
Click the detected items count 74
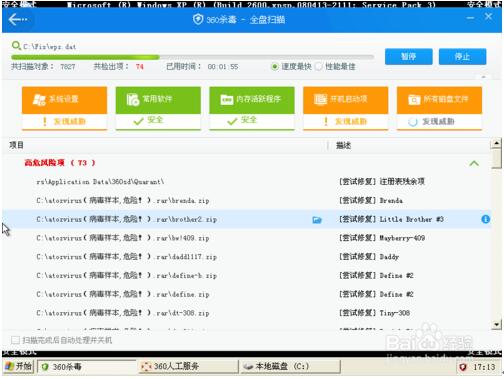coord(140,67)
